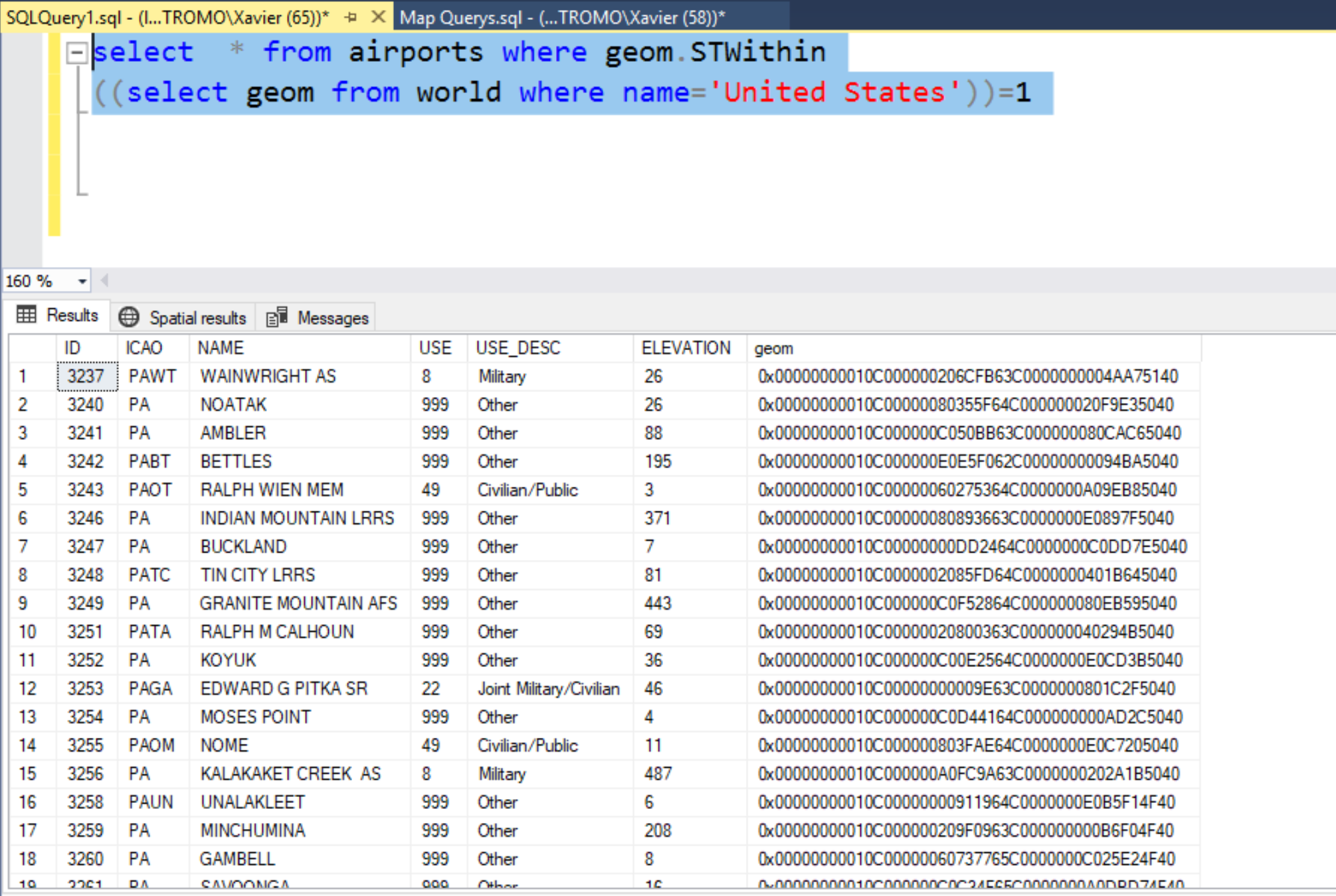Click the Results grid icon
The width and height of the screenshot is (1336, 896).
pyautogui.click(x=27, y=315)
